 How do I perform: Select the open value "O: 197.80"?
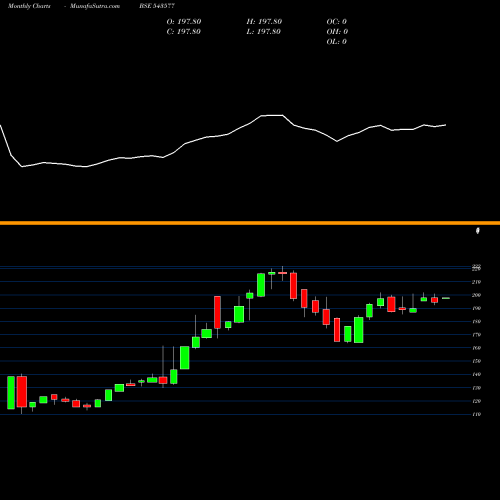184,22
